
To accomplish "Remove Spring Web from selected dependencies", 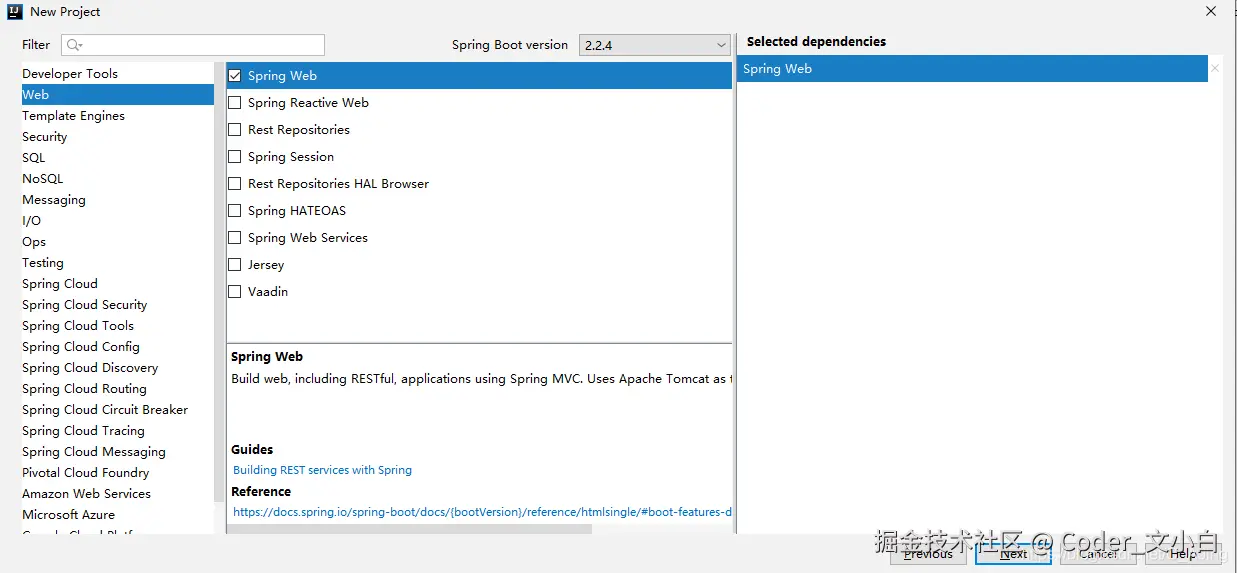I will click(1214, 69).
